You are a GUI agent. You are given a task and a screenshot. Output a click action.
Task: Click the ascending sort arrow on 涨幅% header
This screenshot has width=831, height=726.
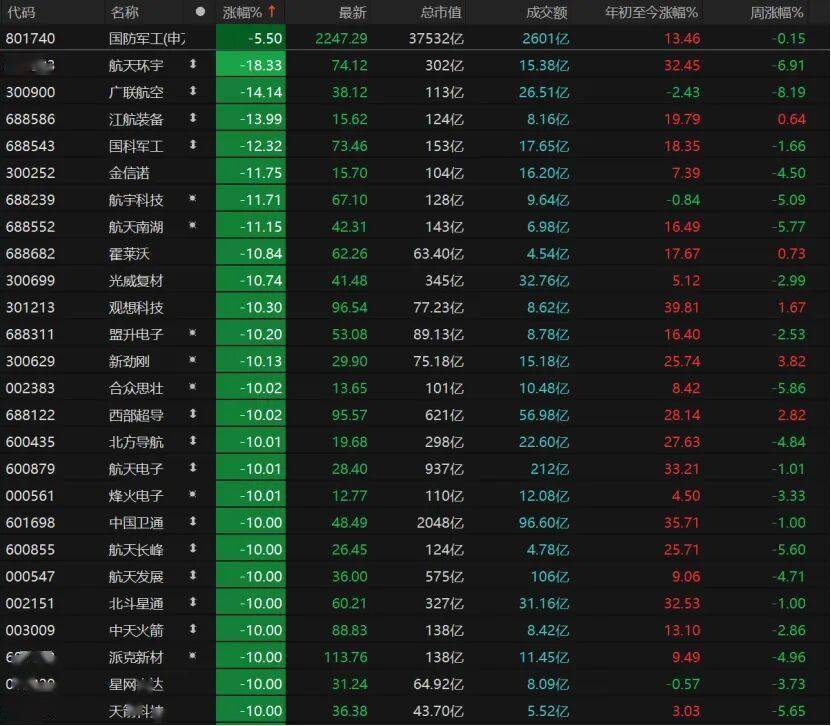click(272, 12)
